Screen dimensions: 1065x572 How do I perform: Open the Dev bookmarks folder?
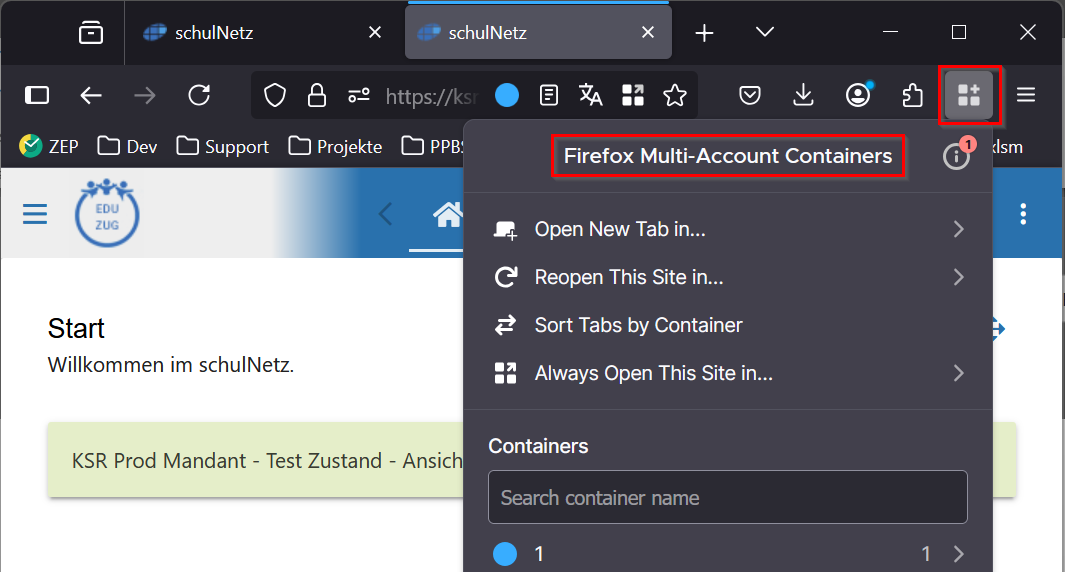coord(127,146)
